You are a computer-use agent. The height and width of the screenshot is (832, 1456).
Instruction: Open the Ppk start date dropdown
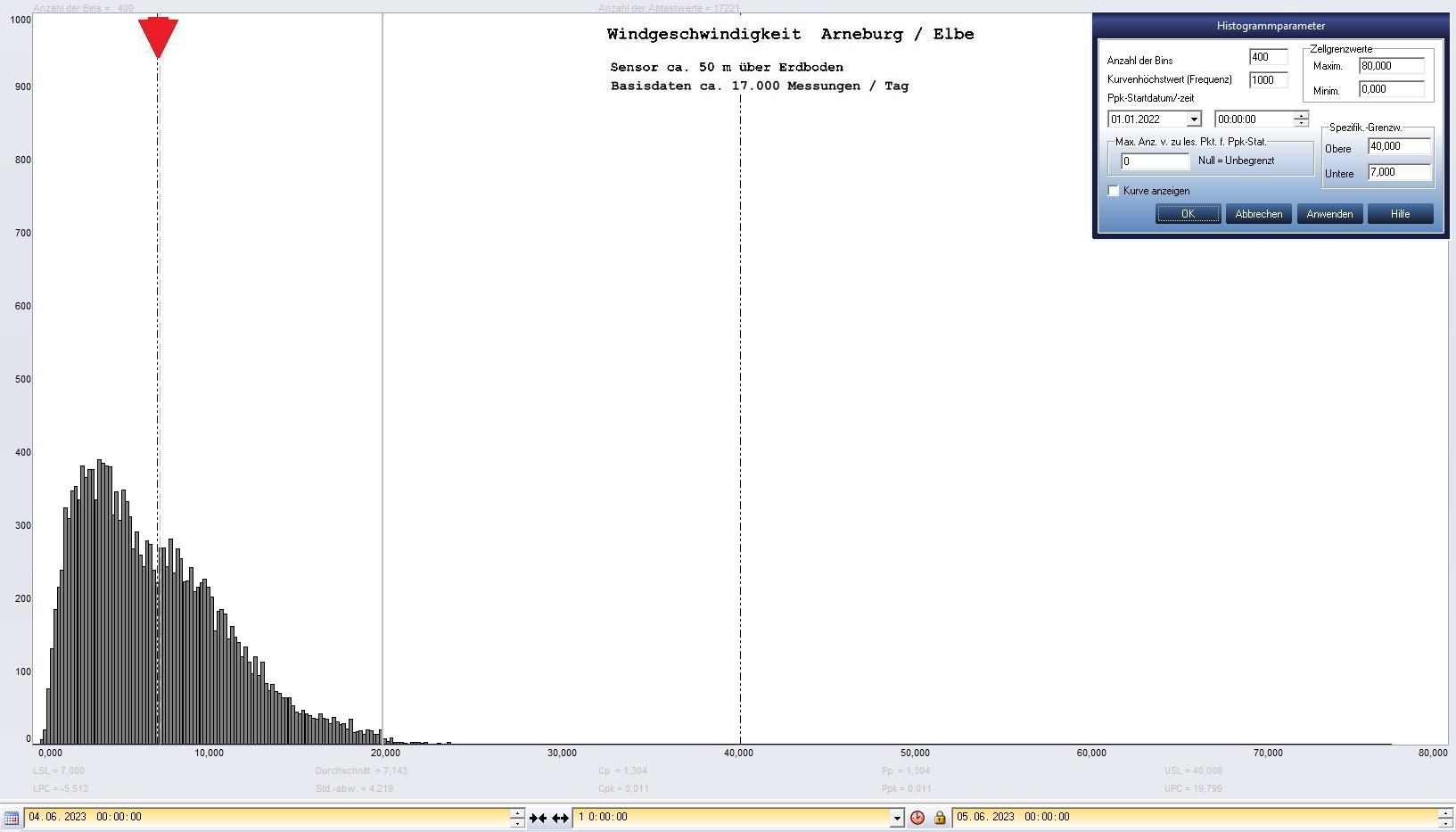coord(1193,119)
